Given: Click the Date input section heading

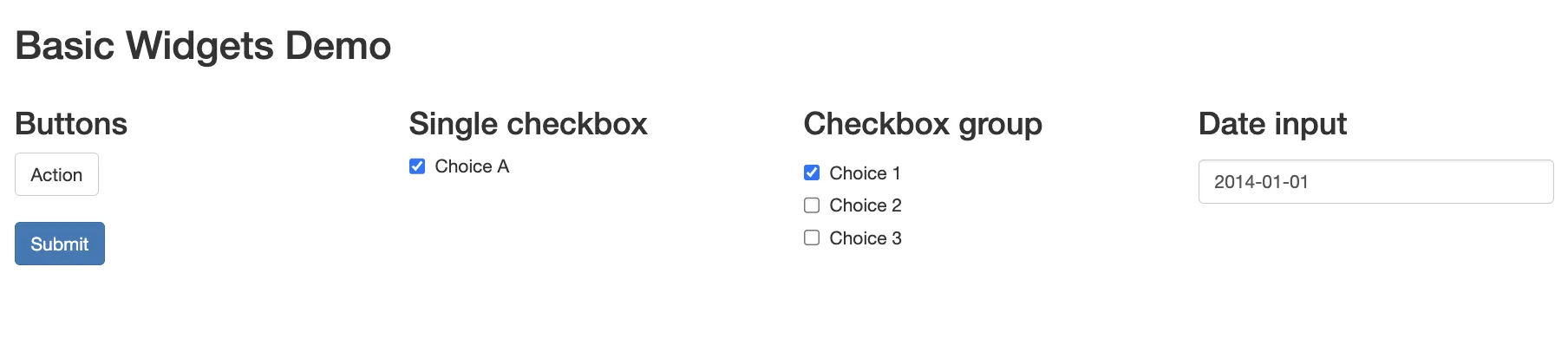Looking at the screenshot, I should pos(1272,124).
